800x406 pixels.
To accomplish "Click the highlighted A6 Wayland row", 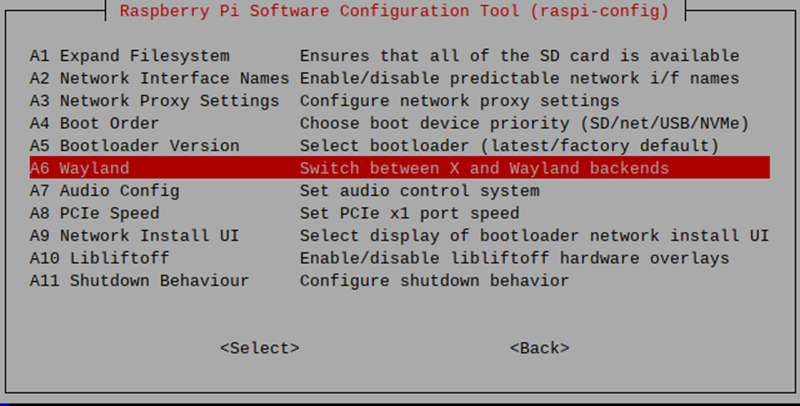I will tap(399, 168).
